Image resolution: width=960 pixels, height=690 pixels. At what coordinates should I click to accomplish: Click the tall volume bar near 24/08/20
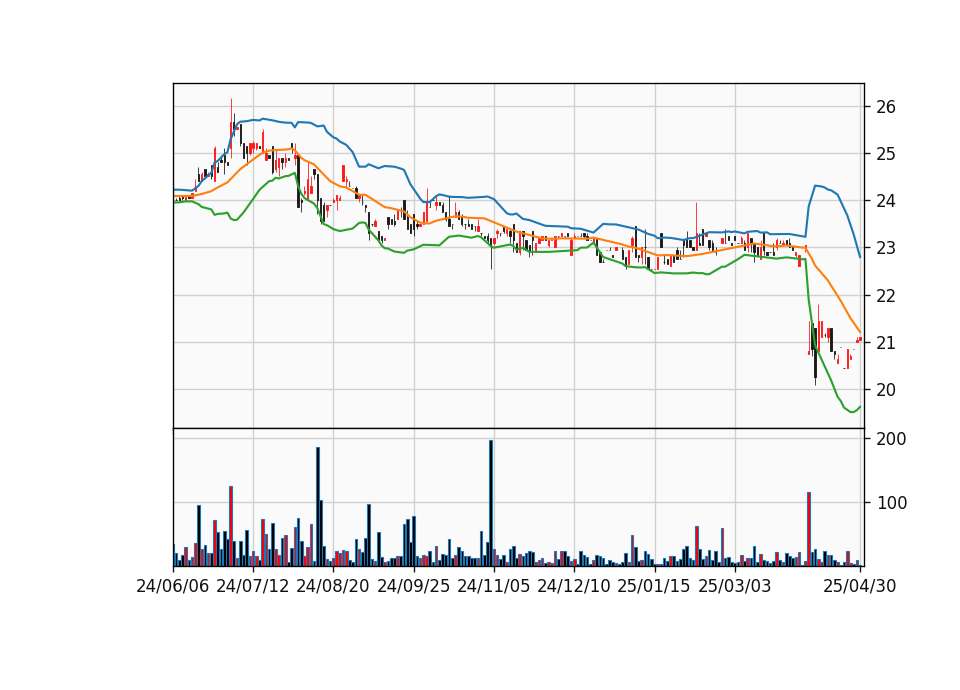[x=318, y=506]
